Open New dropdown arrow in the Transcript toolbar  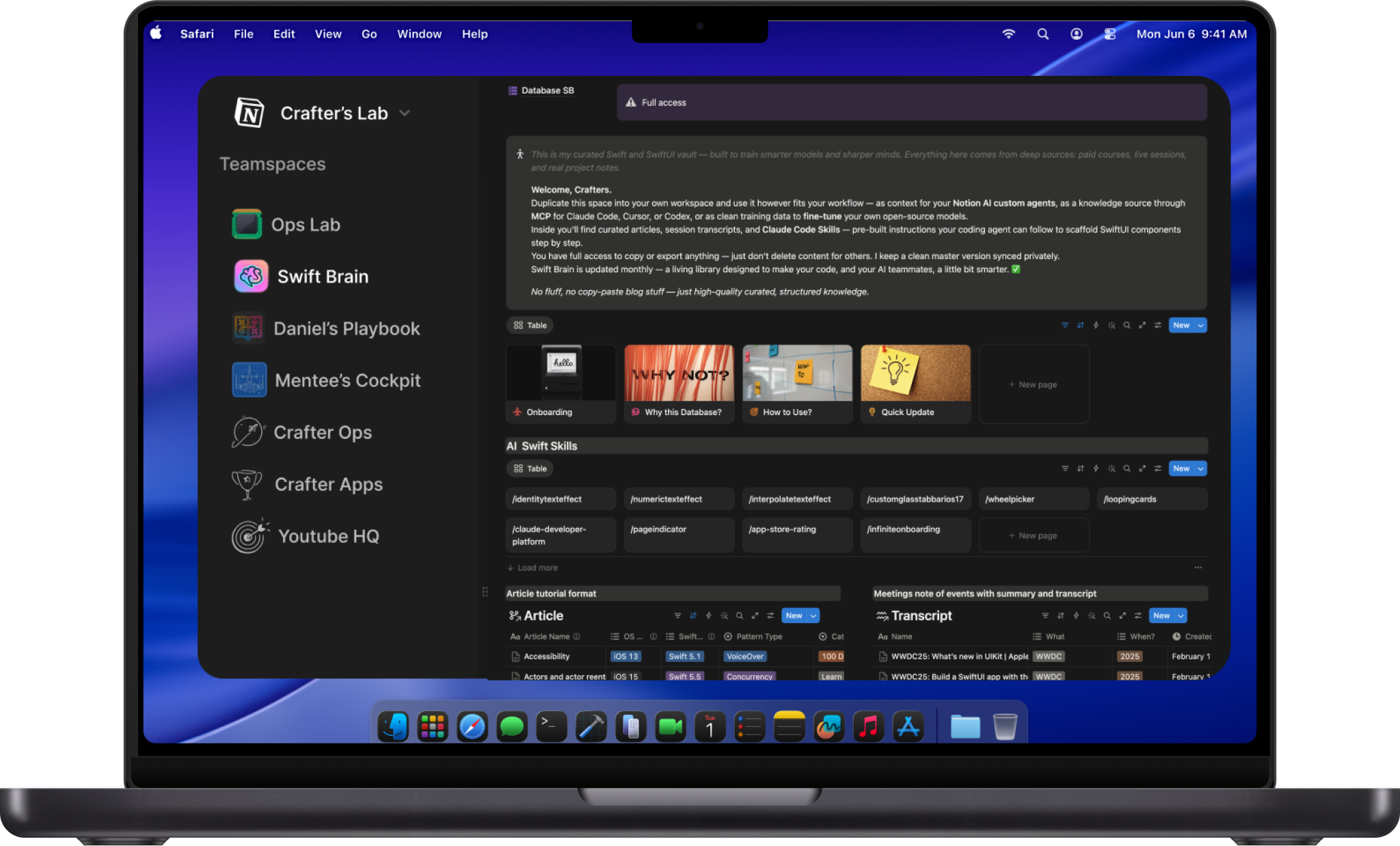click(1181, 616)
